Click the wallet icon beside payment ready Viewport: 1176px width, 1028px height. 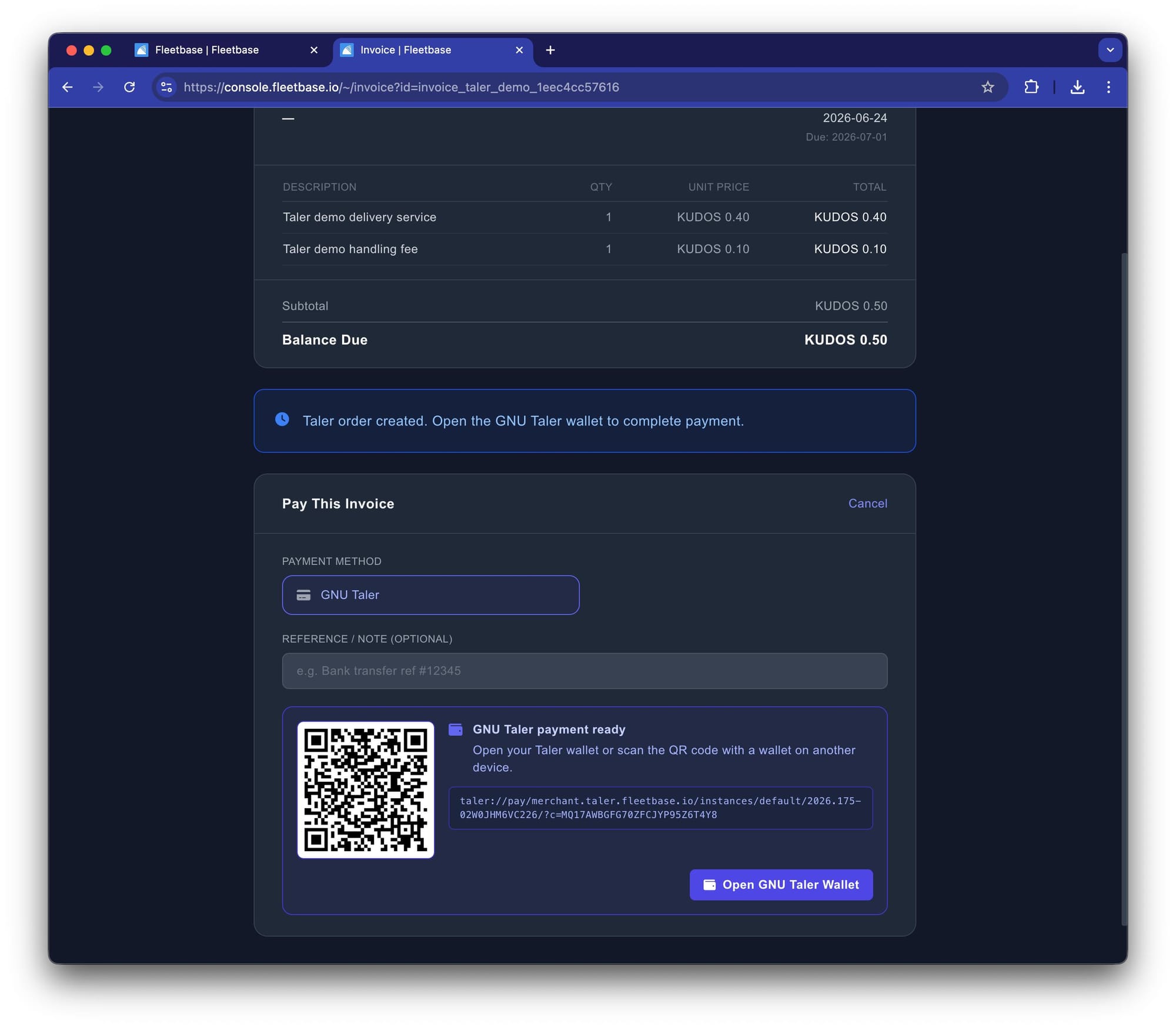456,729
